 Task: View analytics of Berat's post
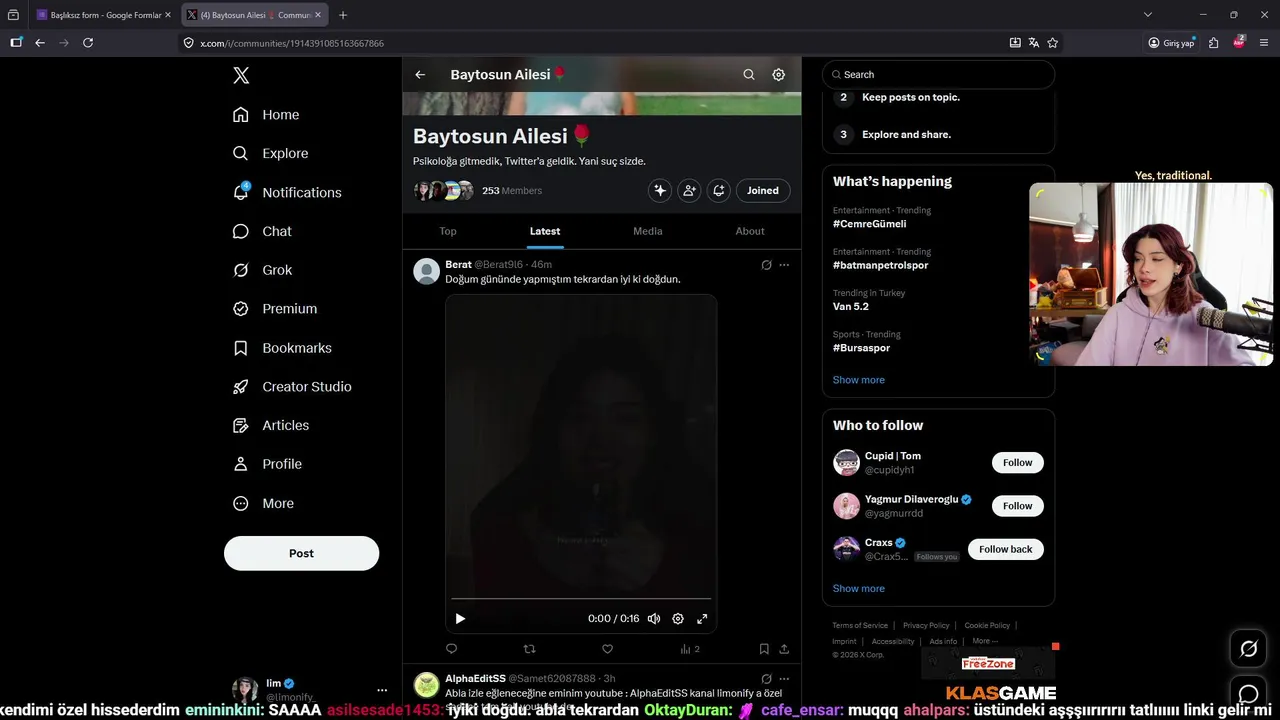690,649
